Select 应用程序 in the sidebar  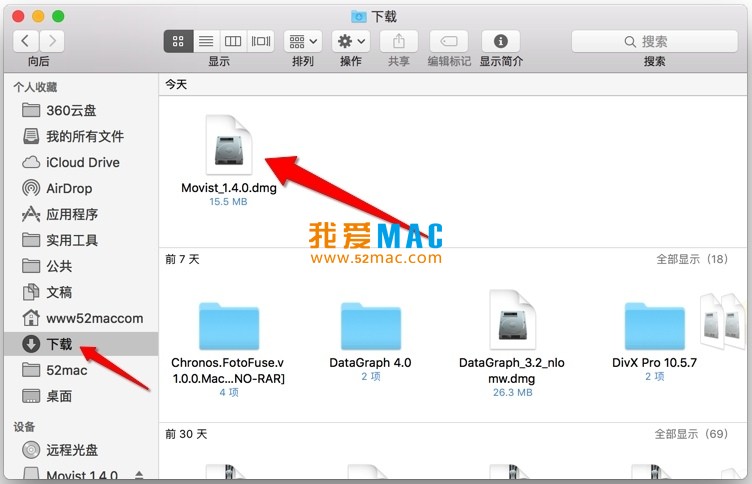point(72,214)
